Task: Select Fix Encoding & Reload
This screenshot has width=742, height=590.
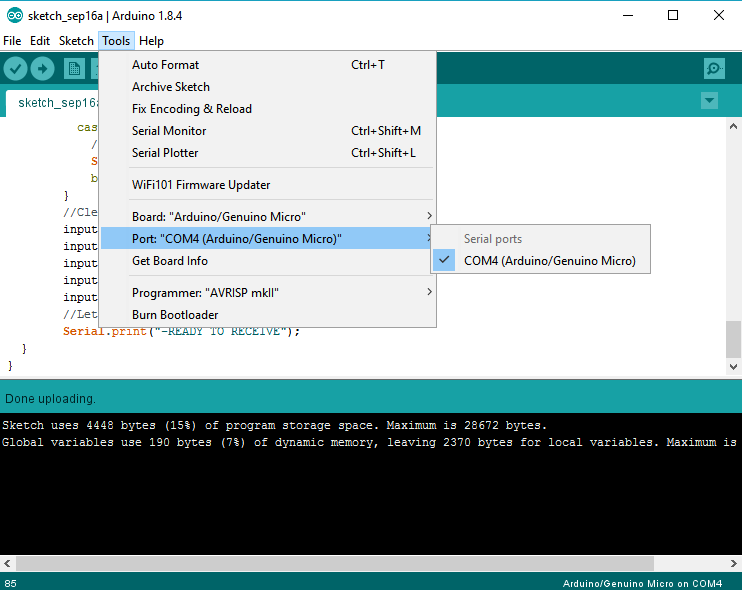Action: [x=267, y=109]
